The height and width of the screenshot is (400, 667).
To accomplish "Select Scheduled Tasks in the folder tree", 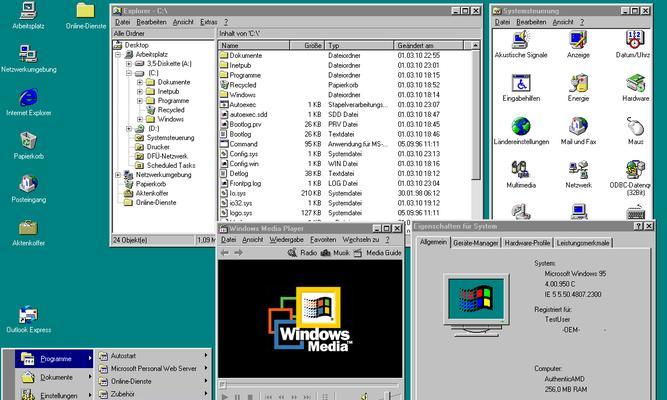I will click(165, 166).
